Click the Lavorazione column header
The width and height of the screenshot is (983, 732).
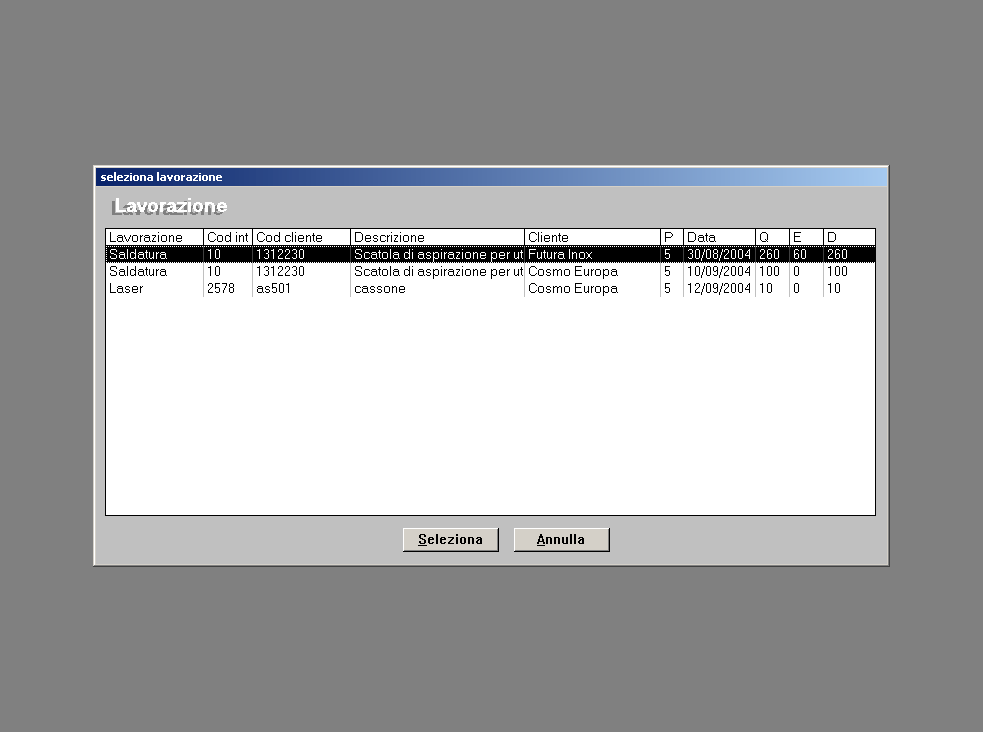[154, 237]
